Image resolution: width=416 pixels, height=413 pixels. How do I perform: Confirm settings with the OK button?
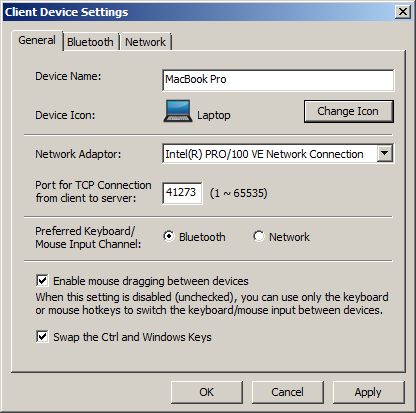[x=207, y=392]
